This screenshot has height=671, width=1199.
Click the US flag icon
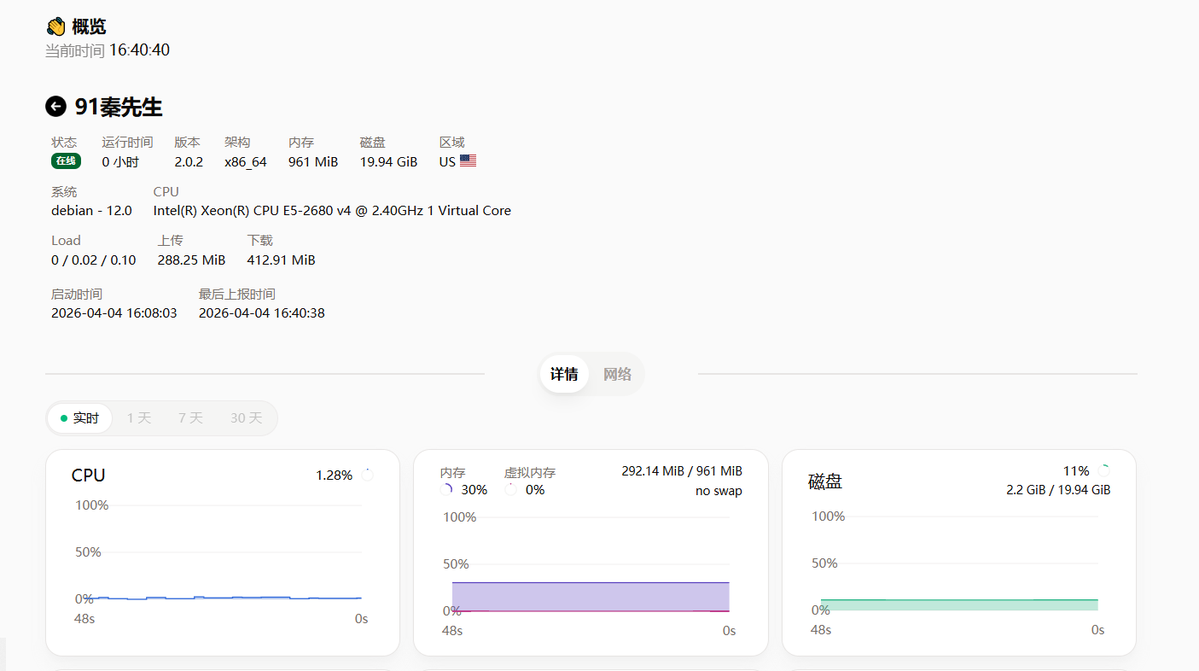tap(468, 161)
